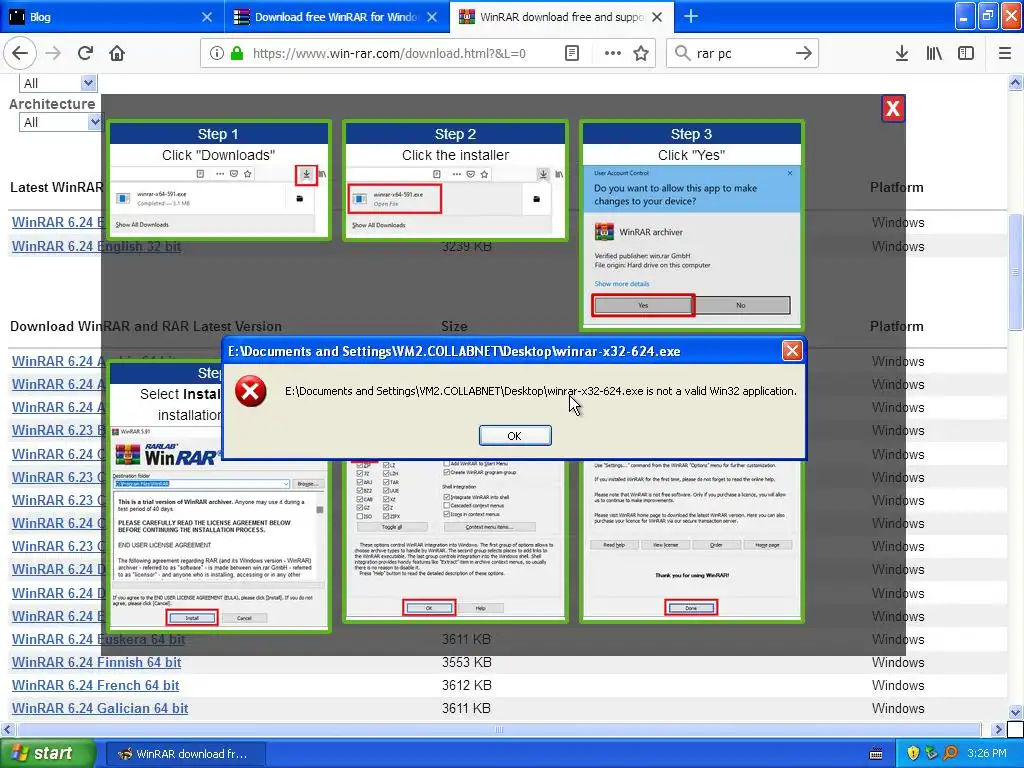This screenshot has width=1024, height=768.
Task: Click the search box containing rar pc
Action: click(x=742, y=53)
